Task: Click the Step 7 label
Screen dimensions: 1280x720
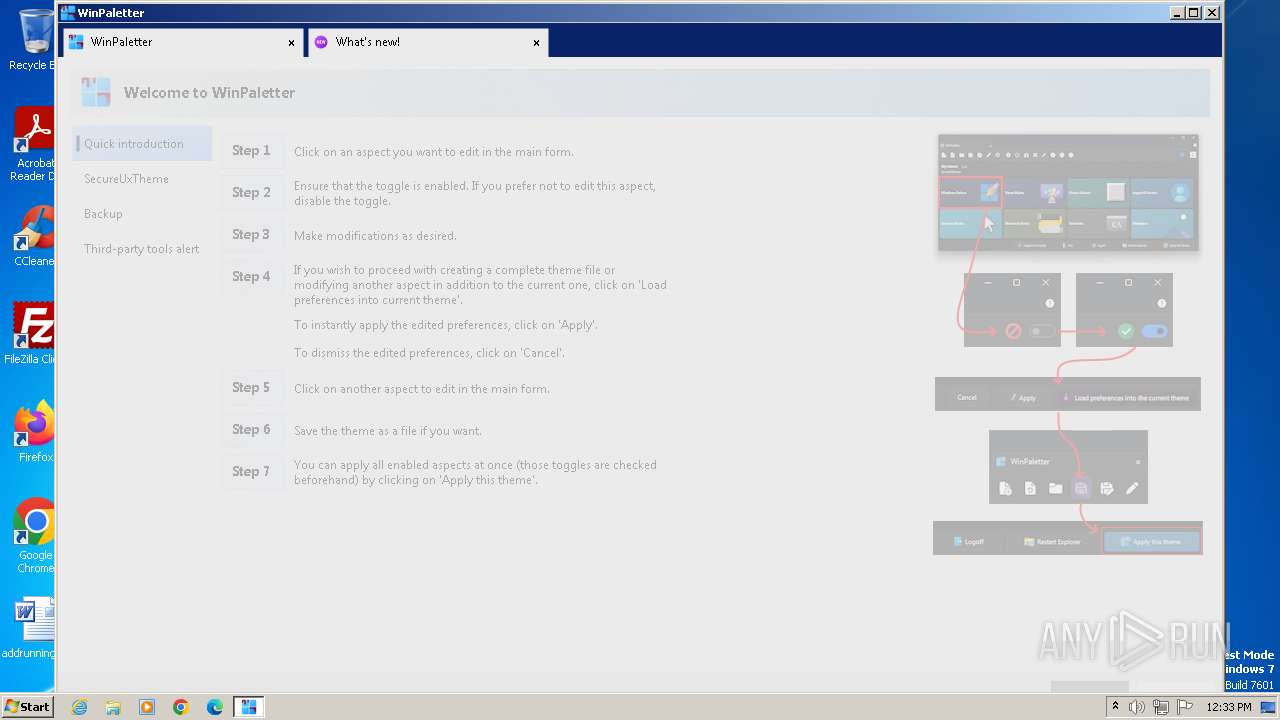Action: point(251,472)
